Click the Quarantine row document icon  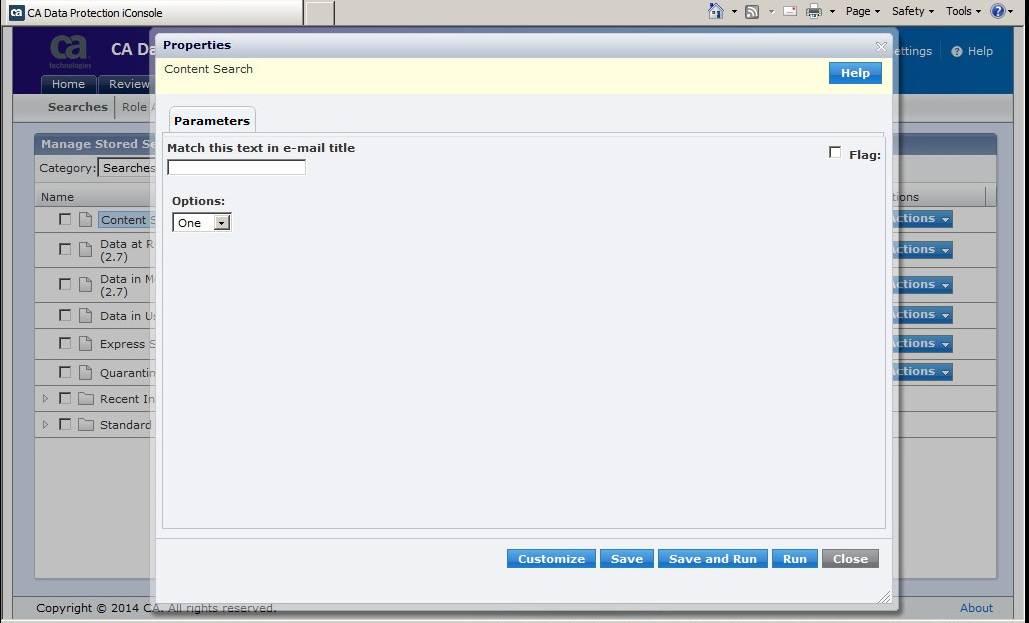coord(85,372)
